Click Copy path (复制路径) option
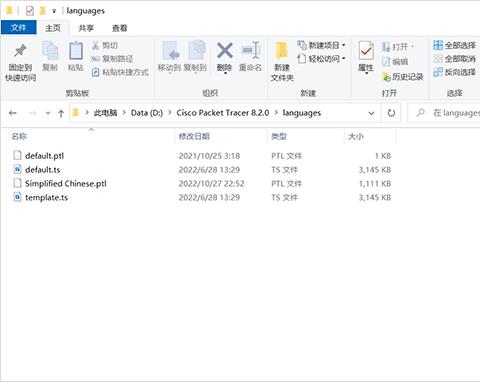The image size is (480, 382). coord(112,59)
